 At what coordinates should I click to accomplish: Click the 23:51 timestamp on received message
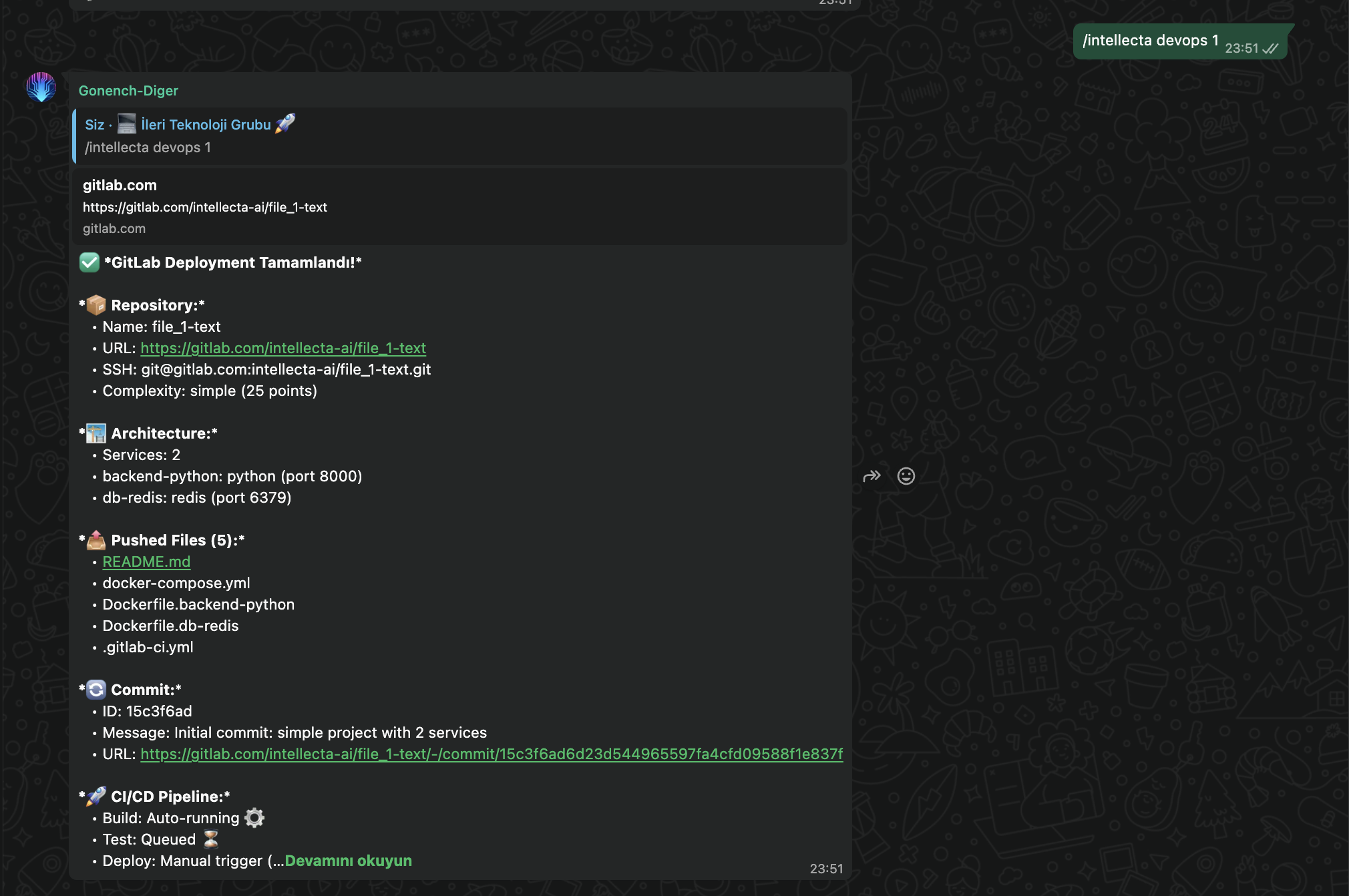point(826,869)
